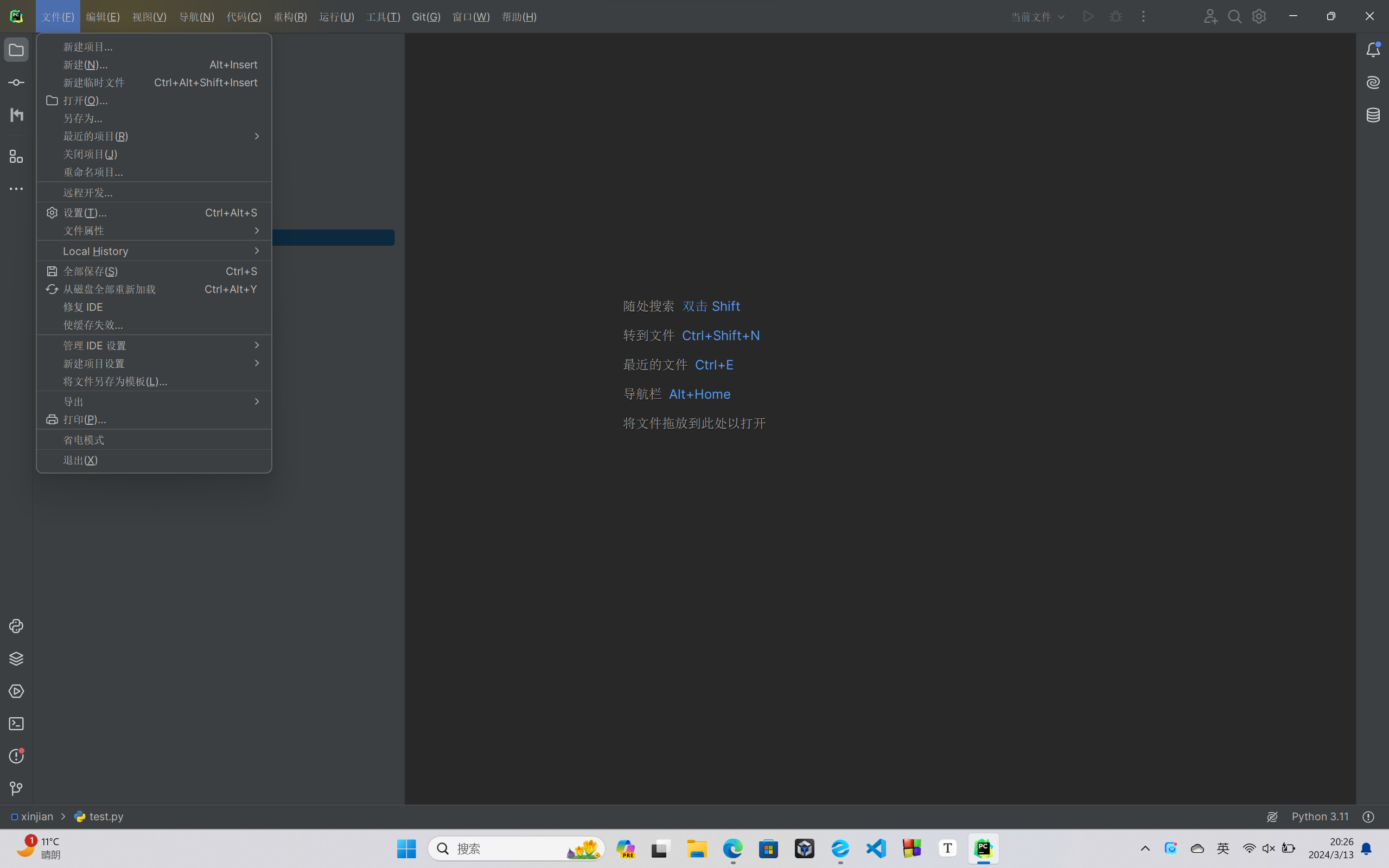Image resolution: width=1389 pixels, height=868 pixels.
Task: Open Python Packages tool window icon
Action: point(16,659)
